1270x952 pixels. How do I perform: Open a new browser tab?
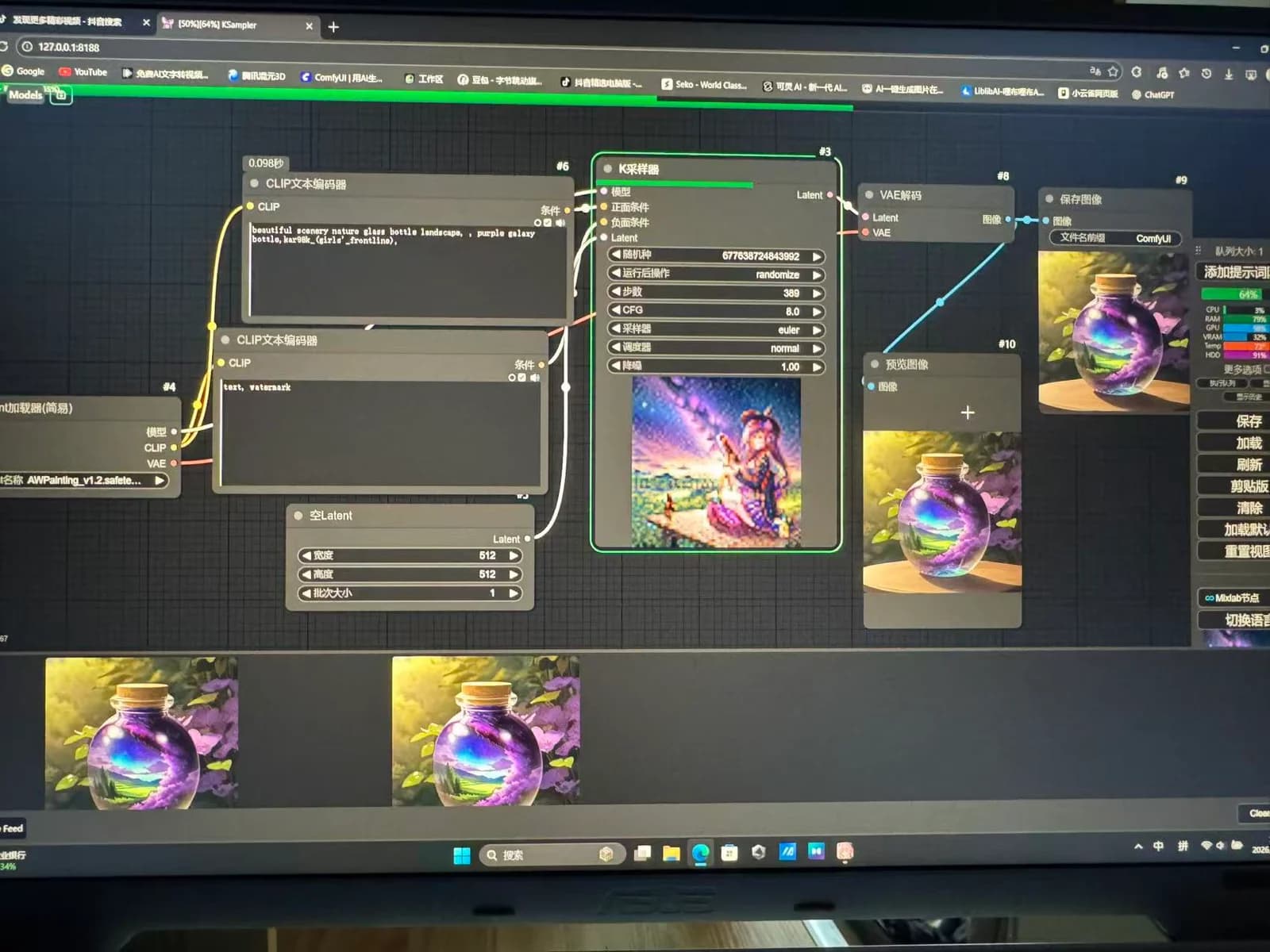333,27
